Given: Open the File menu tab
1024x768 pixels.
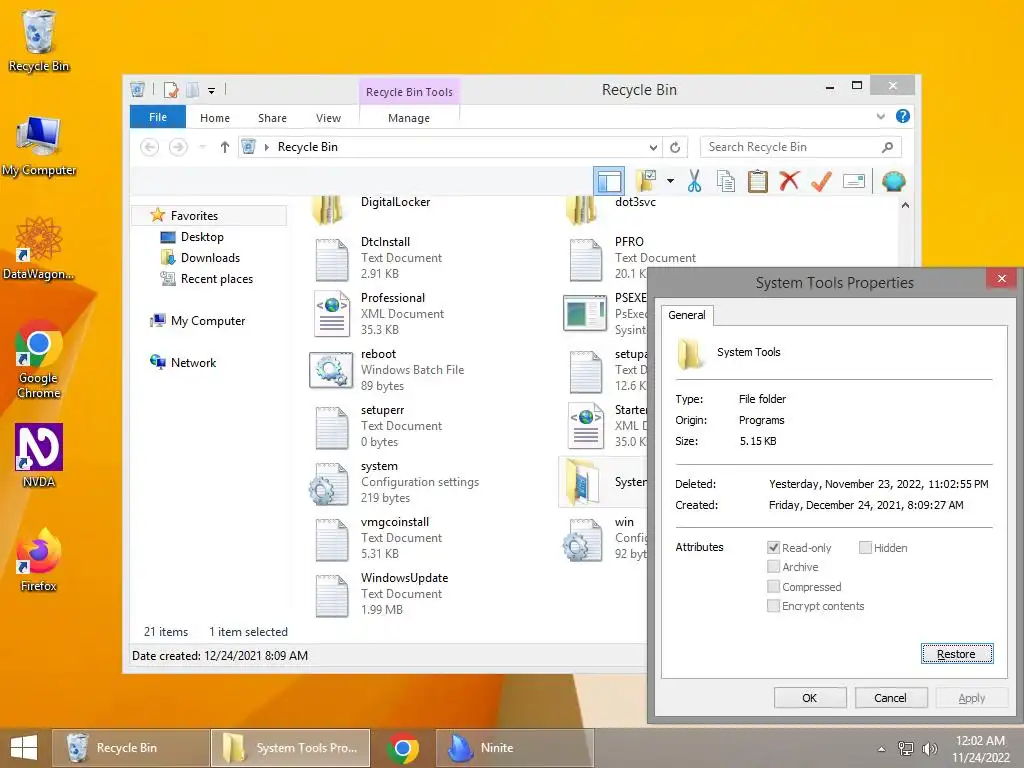Looking at the screenshot, I should pos(158,117).
